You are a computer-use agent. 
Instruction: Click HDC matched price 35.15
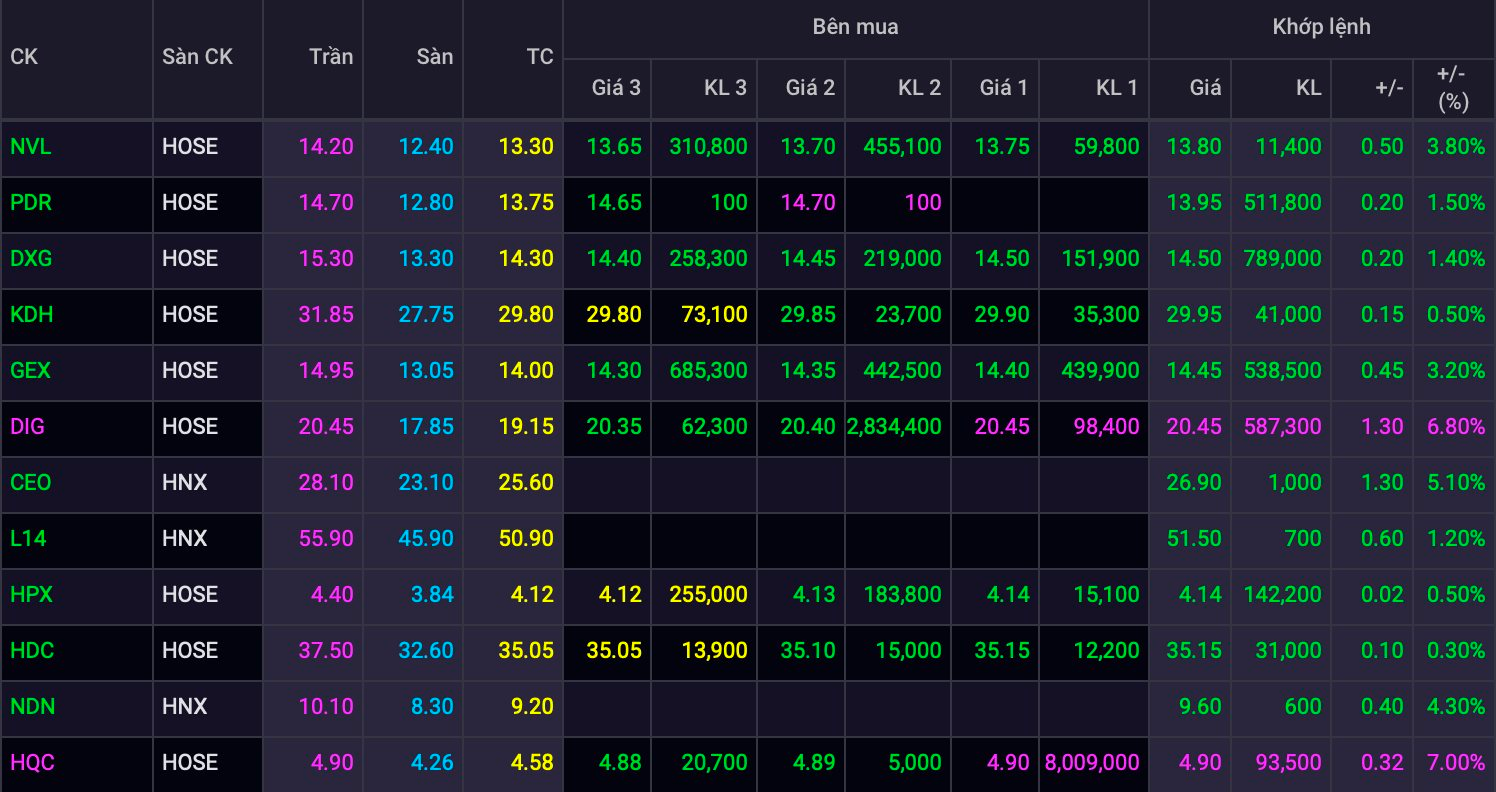(x=1194, y=651)
